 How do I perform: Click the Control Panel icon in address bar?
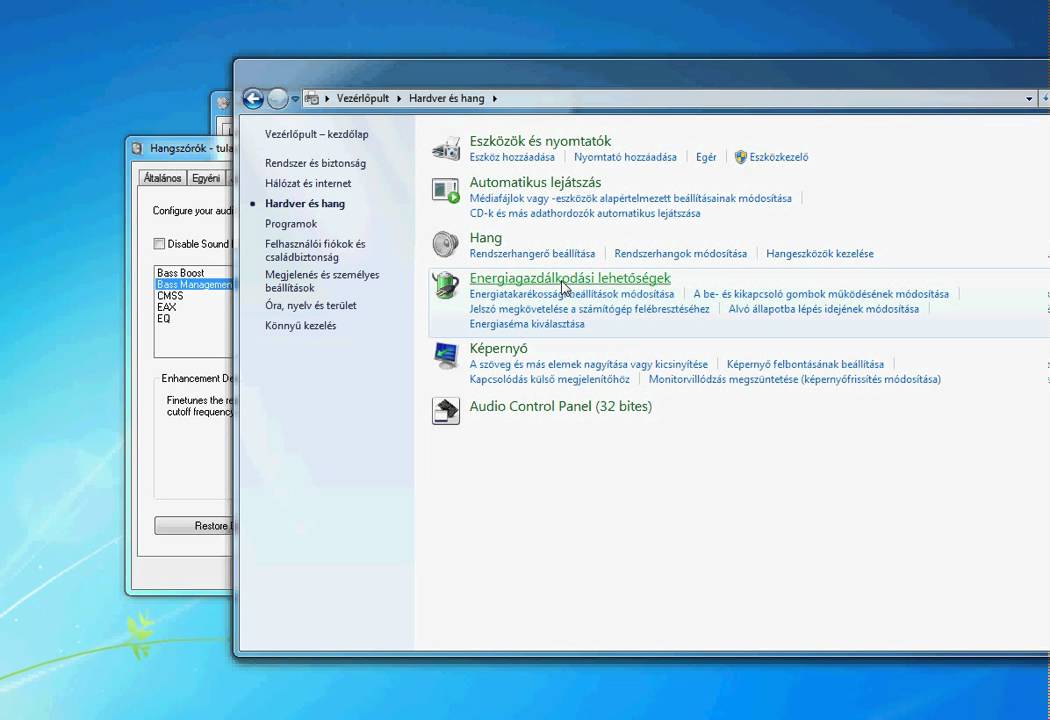tap(311, 99)
